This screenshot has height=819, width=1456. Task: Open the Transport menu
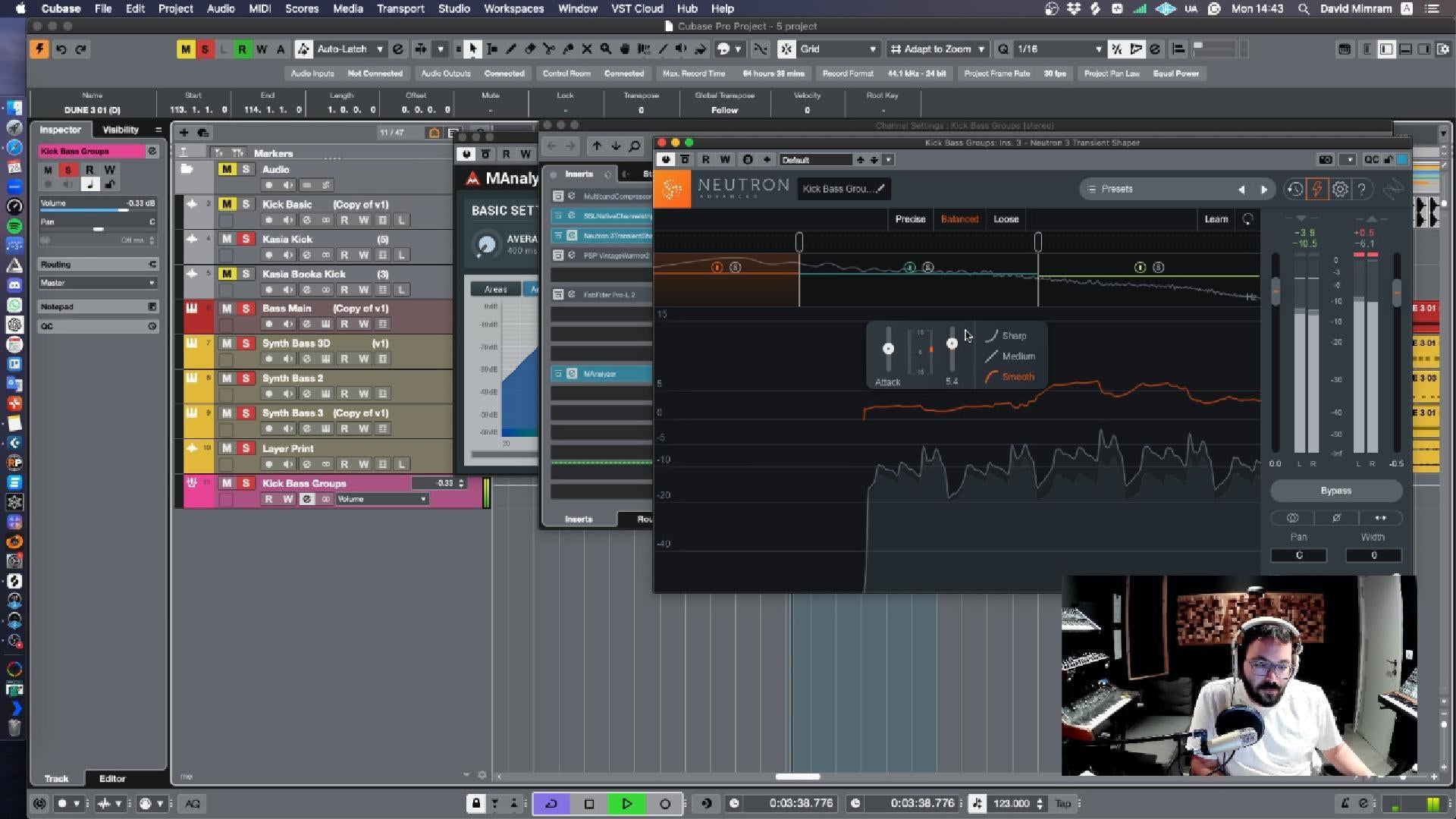click(x=400, y=9)
